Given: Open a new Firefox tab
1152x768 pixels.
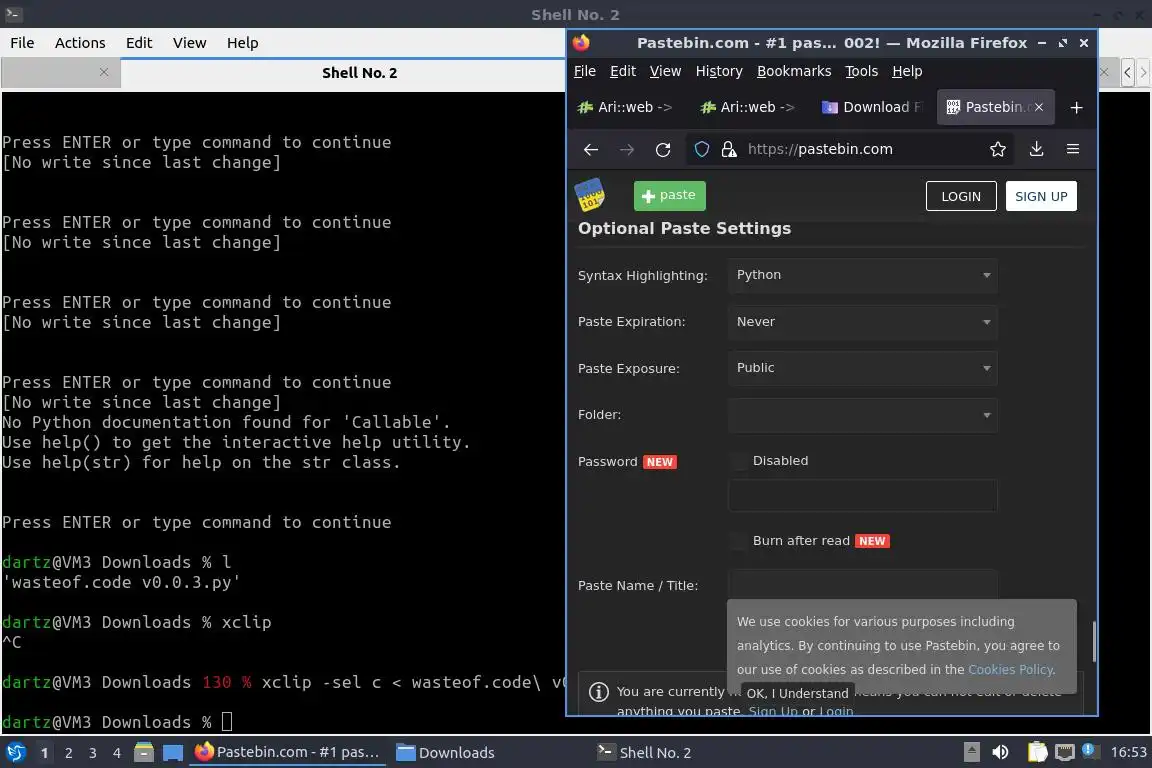Looking at the screenshot, I should pos(1076,107).
